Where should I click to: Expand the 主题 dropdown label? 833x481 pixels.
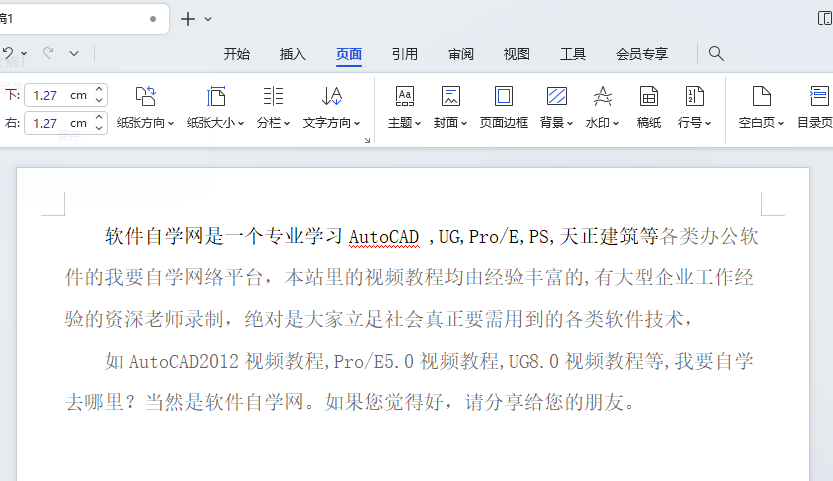pyautogui.click(x=404, y=123)
